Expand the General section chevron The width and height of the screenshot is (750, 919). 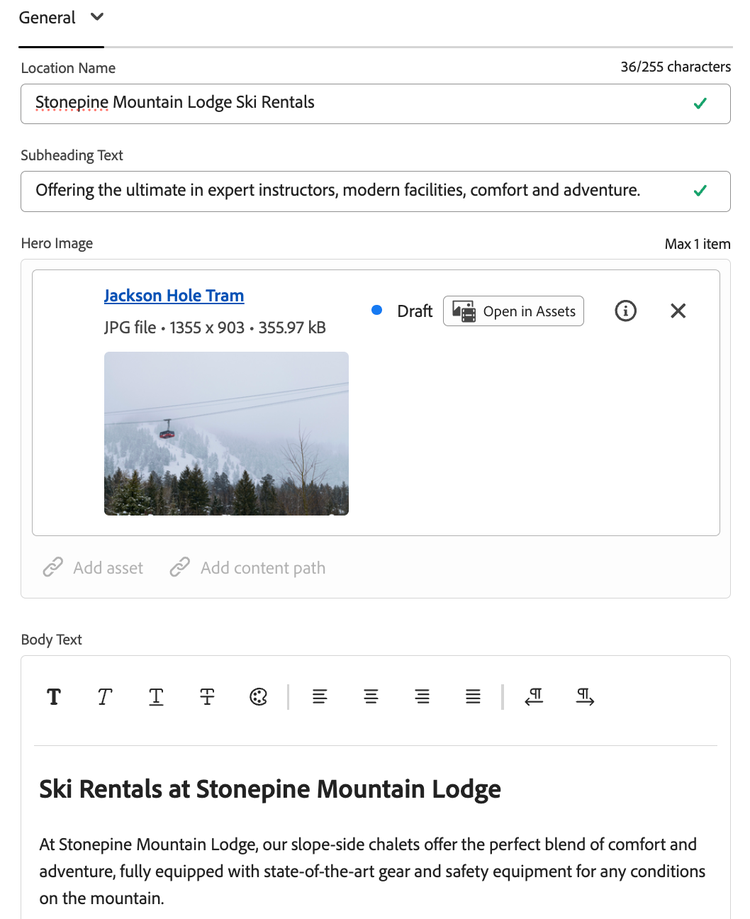point(97,17)
